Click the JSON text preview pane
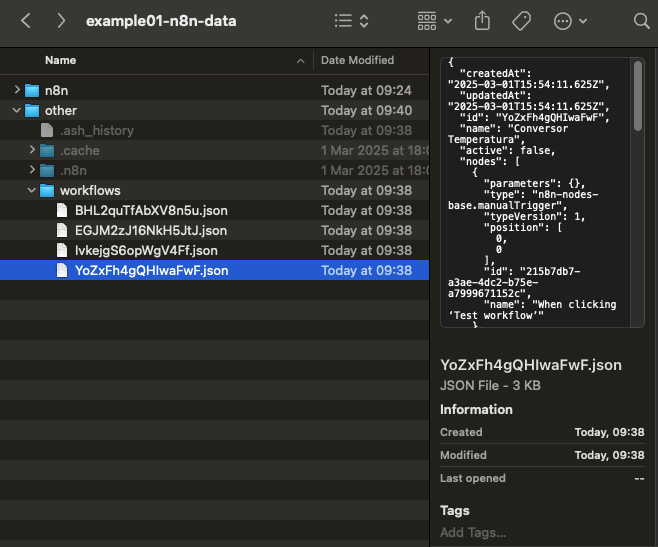 coord(535,192)
